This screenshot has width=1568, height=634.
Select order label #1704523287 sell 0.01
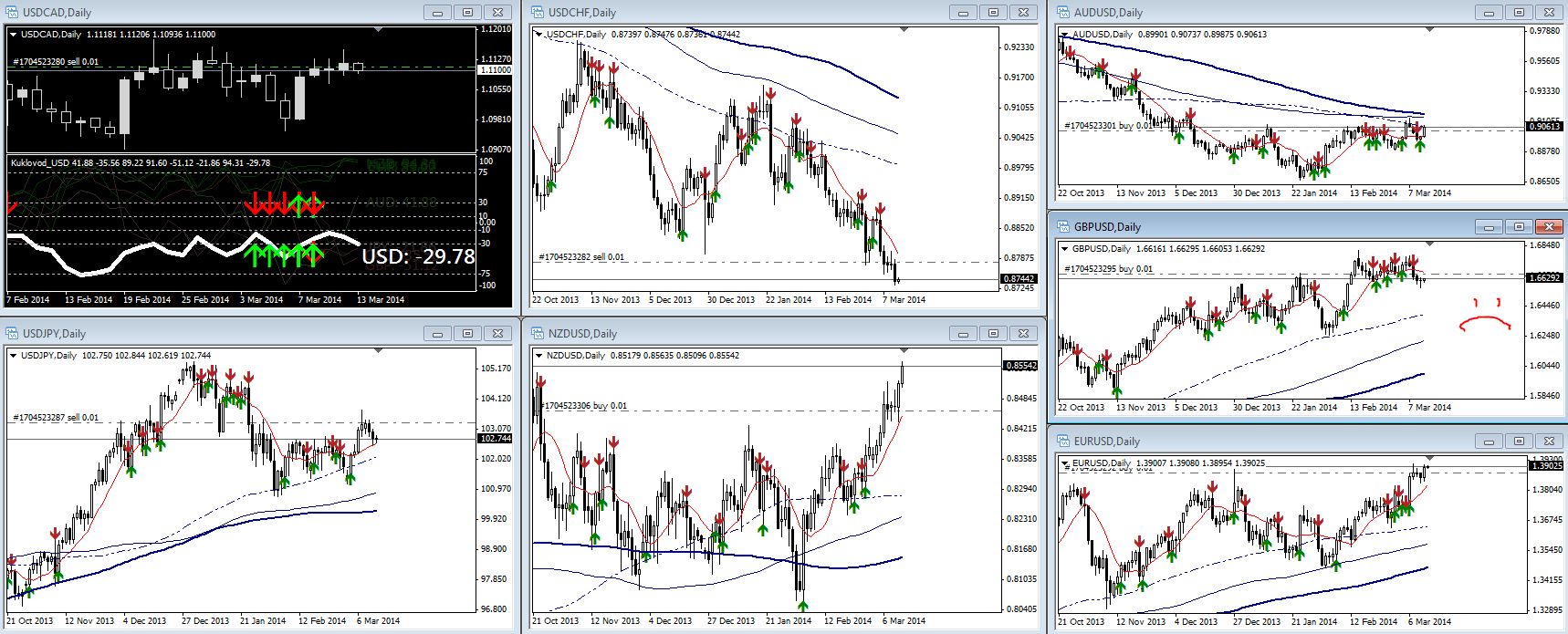pyautogui.click(x=56, y=418)
